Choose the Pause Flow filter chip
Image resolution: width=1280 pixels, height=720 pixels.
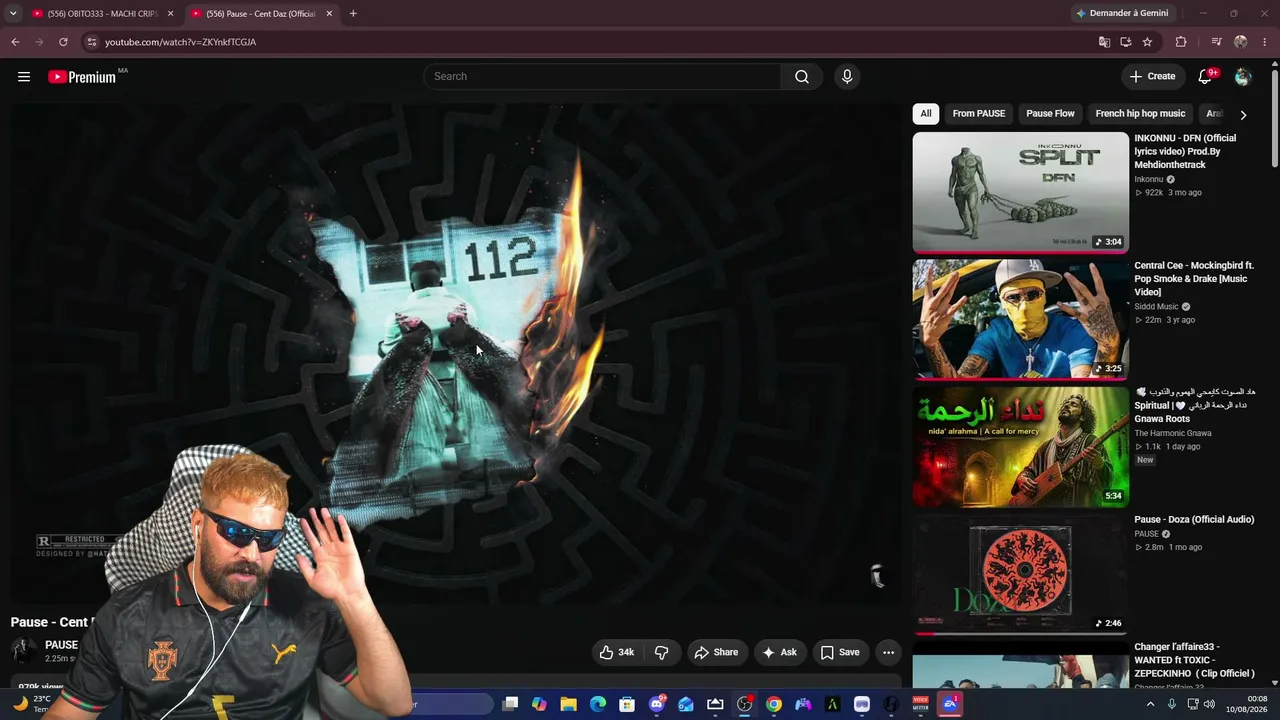point(1050,114)
